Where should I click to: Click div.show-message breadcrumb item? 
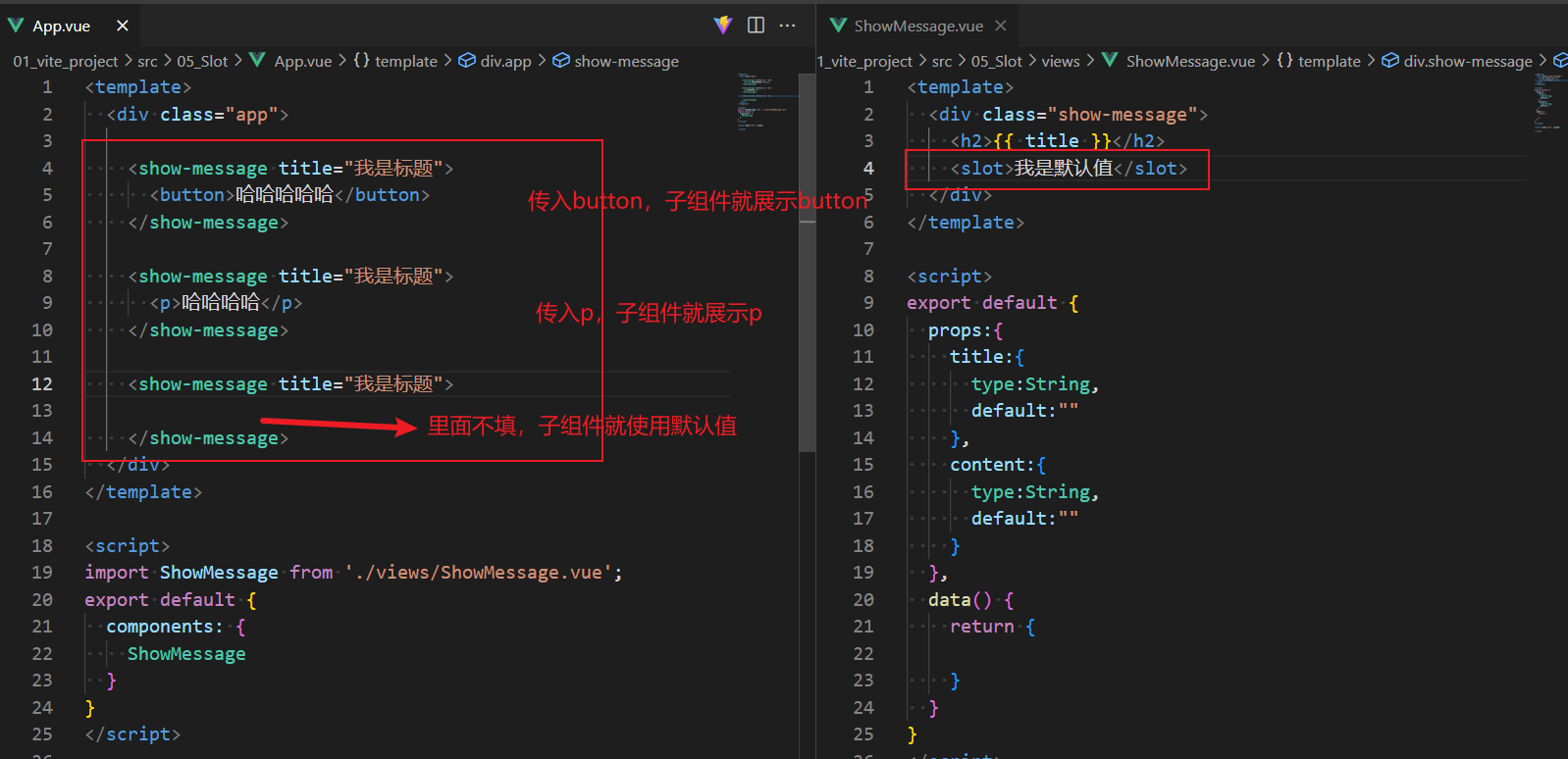[x=1468, y=61]
